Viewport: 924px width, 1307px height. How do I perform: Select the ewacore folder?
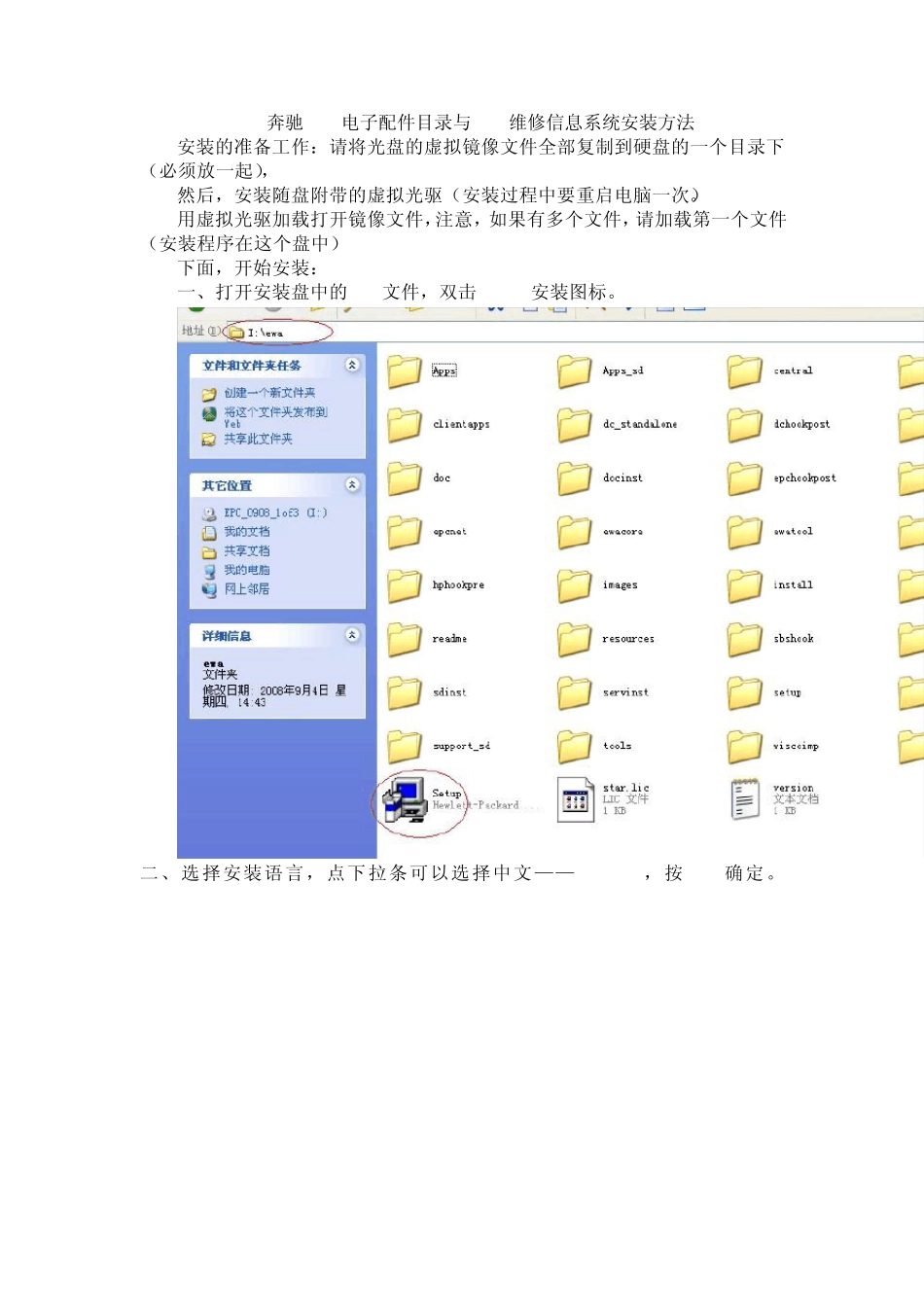[599, 532]
